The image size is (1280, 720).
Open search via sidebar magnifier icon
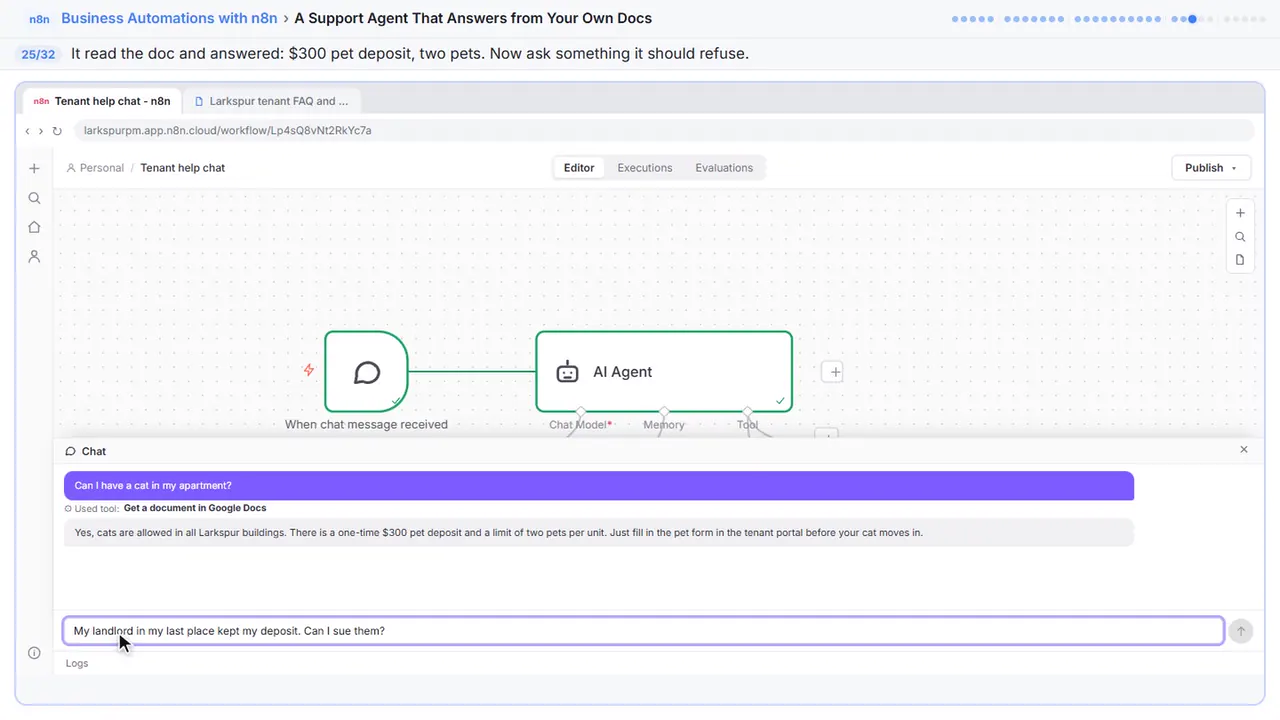click(x=34, y=198)
